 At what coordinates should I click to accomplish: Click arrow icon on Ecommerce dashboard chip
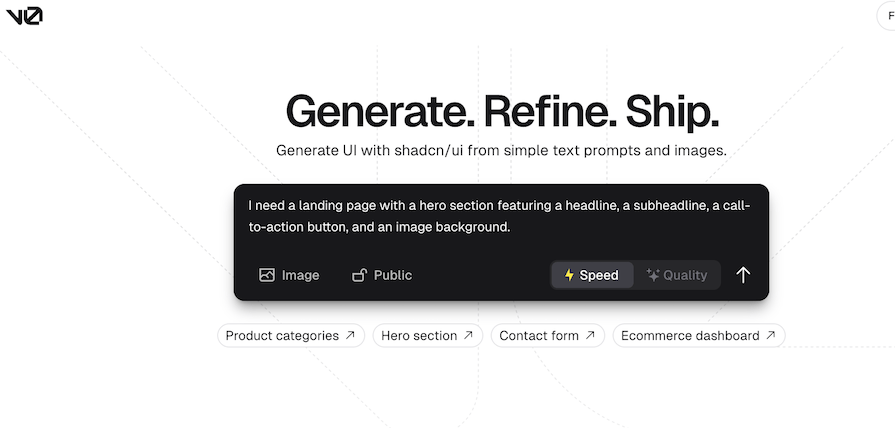[x=771, y=335]
